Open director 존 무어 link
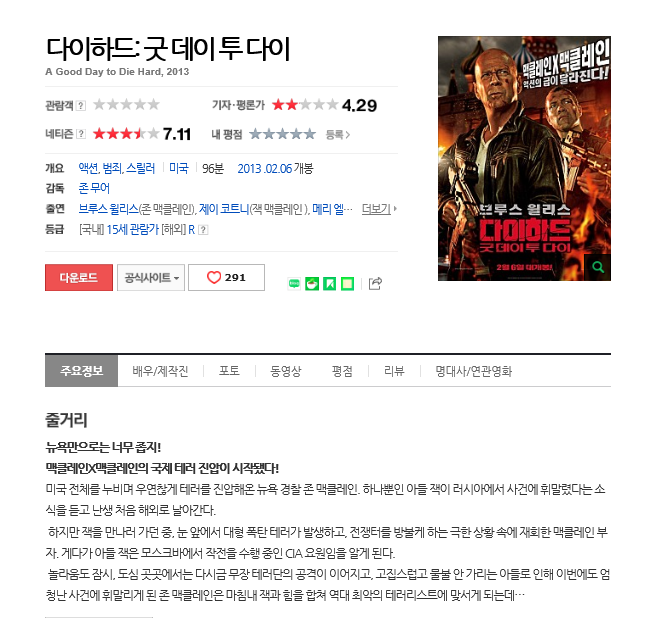 pos(94,189)
